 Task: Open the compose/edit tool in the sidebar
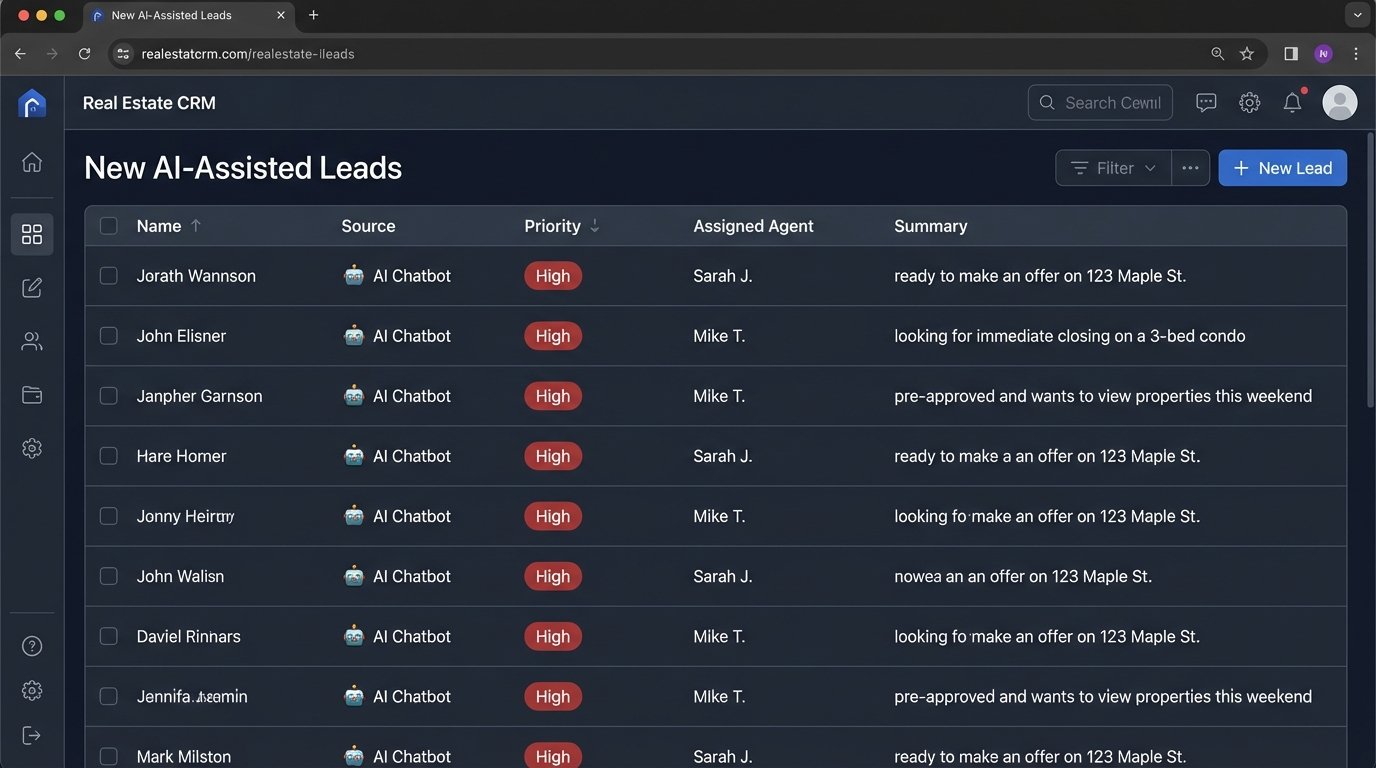coord(32,287)
